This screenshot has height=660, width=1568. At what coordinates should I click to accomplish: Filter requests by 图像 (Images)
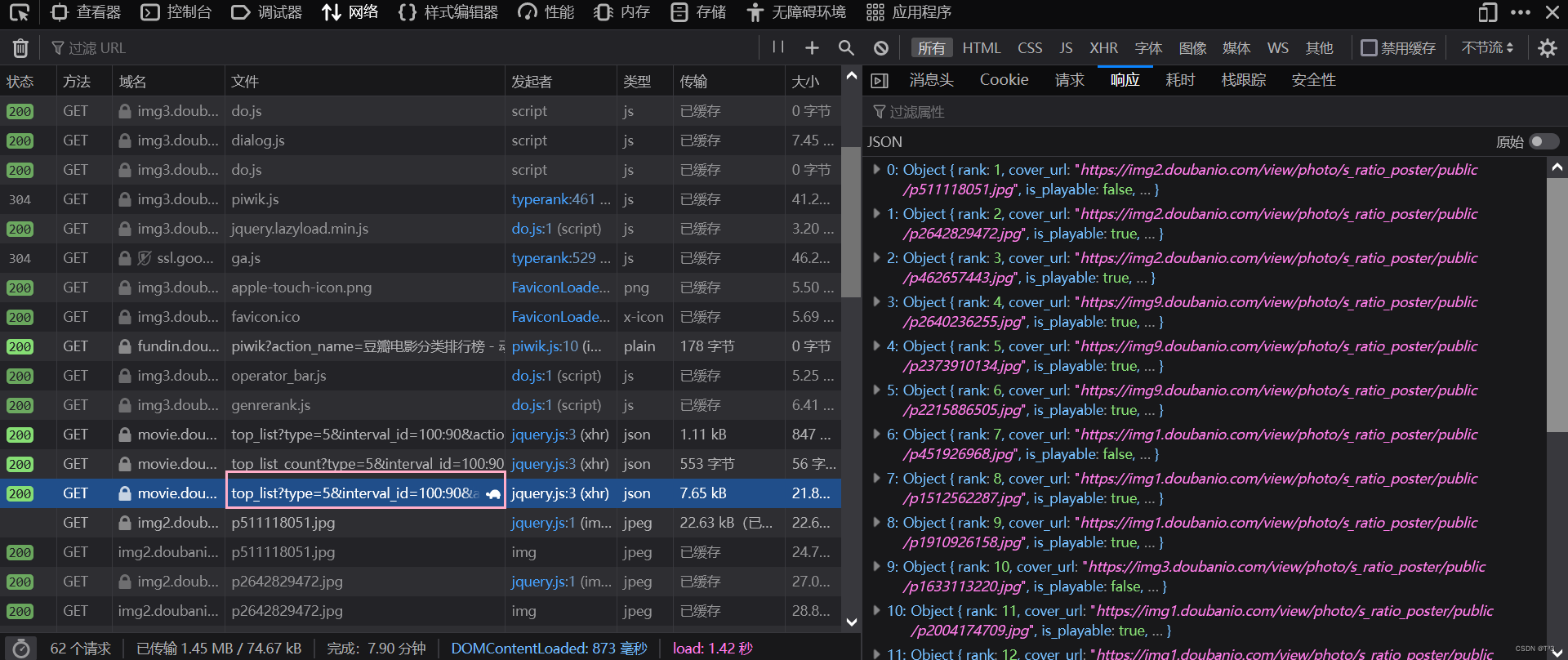tap(1192, 48)
